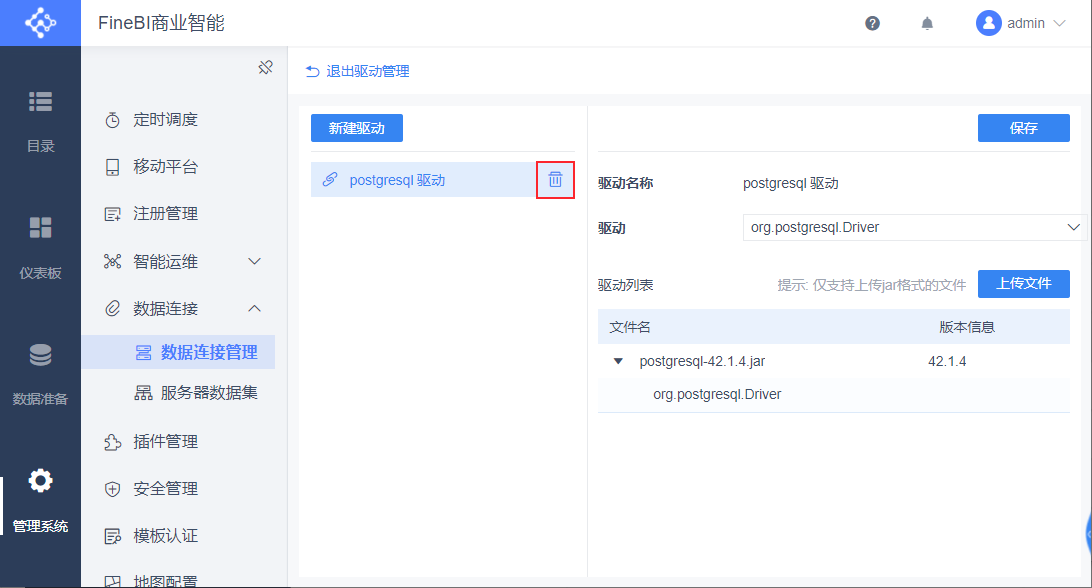Click the FineBI logo icon
Screen dimensions: 1092x588
[40, 23]
